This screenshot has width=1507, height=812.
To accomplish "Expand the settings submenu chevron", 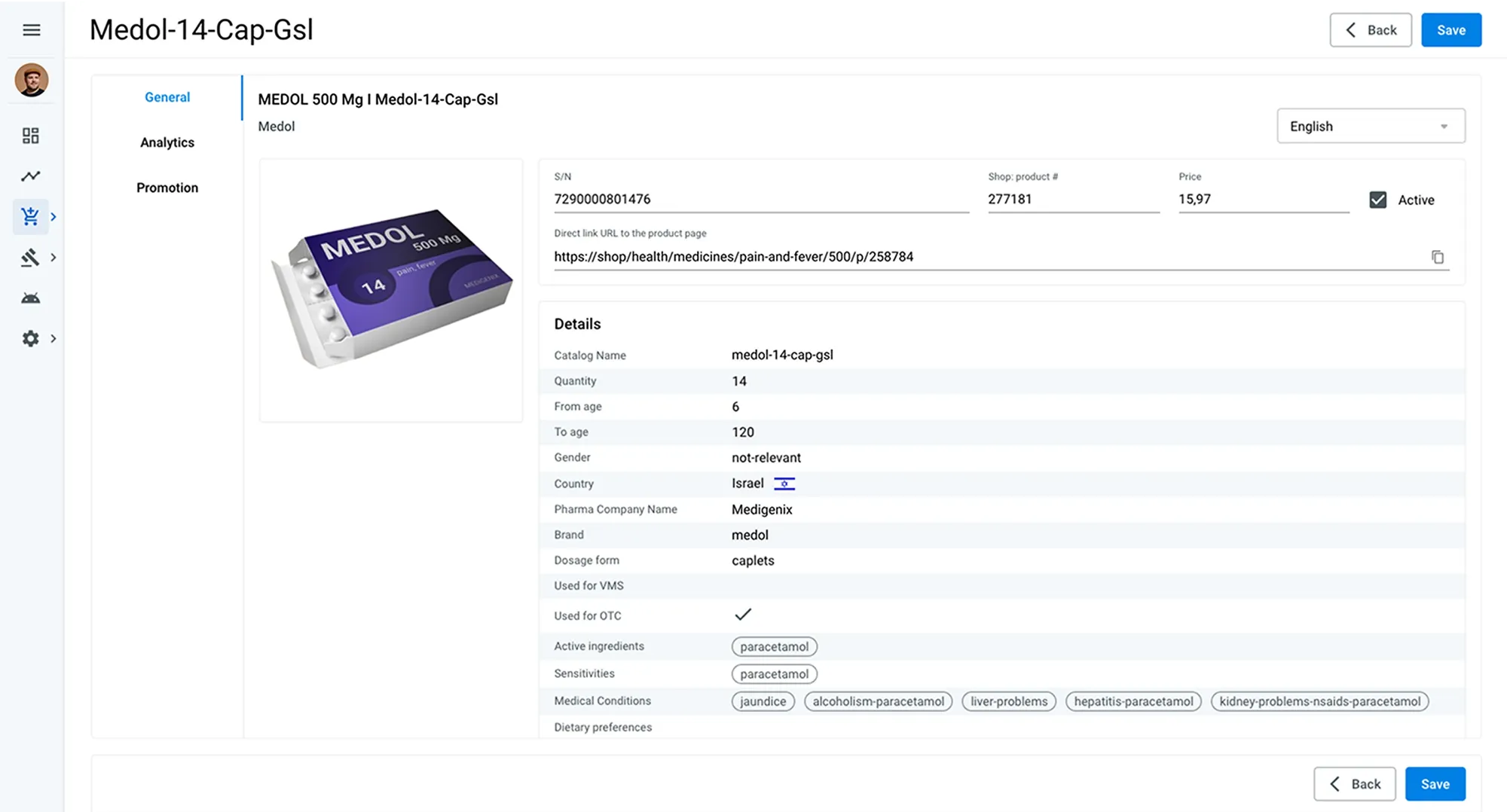I will [53, 339].
